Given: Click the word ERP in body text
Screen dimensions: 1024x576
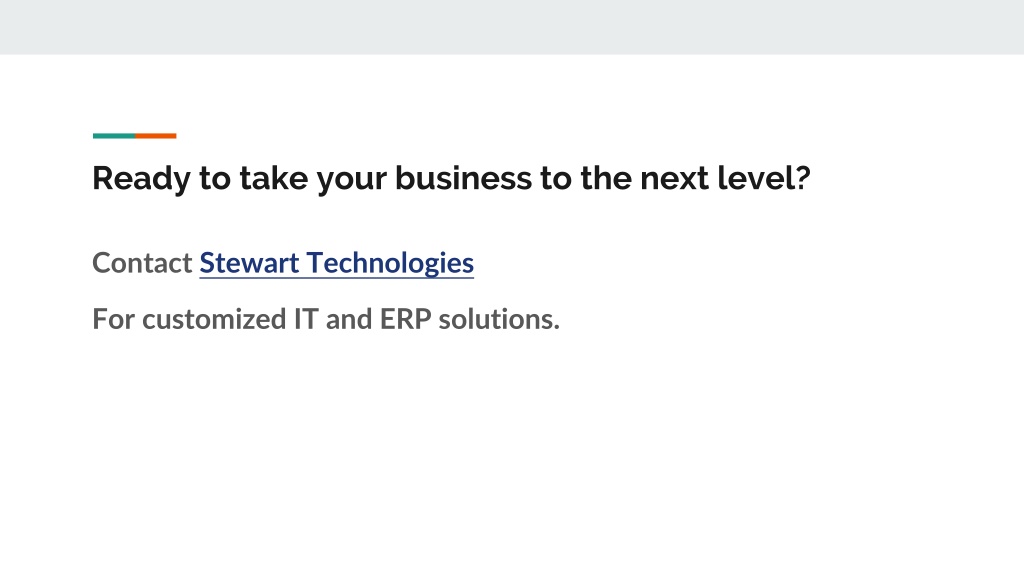Looking at the screenshot, I should [405, 319].
